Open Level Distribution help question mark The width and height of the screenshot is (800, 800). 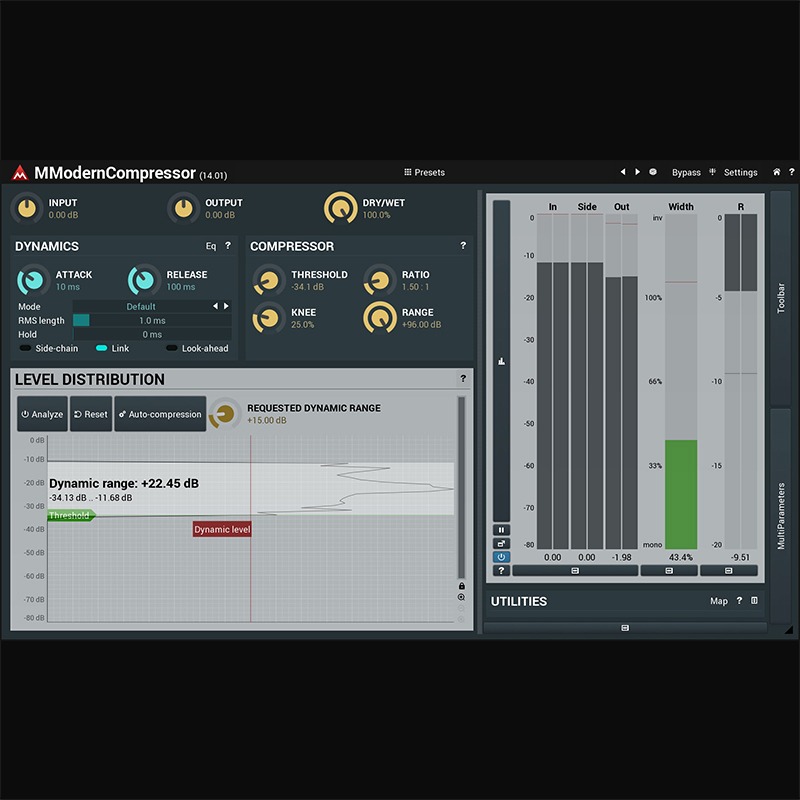click(x=463, y=379)
